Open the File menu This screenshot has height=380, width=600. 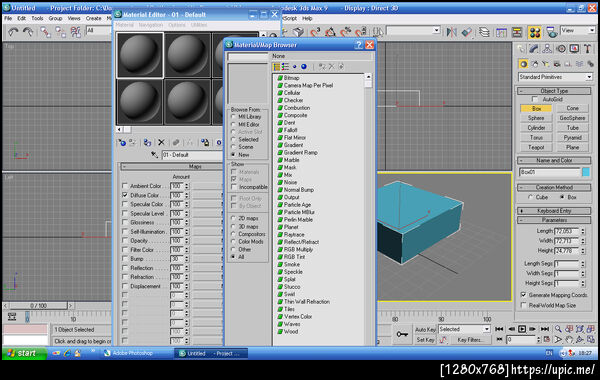point(8,18)
